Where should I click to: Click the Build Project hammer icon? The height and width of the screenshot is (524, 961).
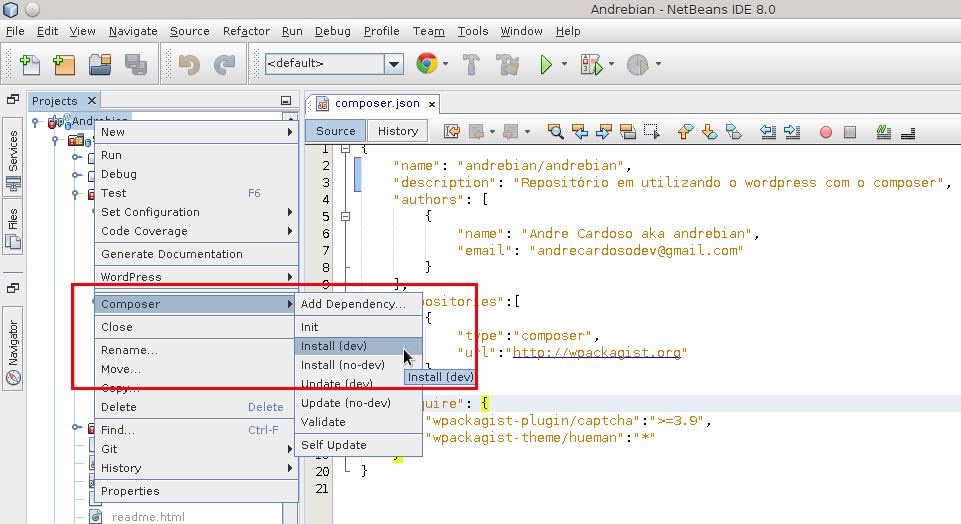click(471, 64)
